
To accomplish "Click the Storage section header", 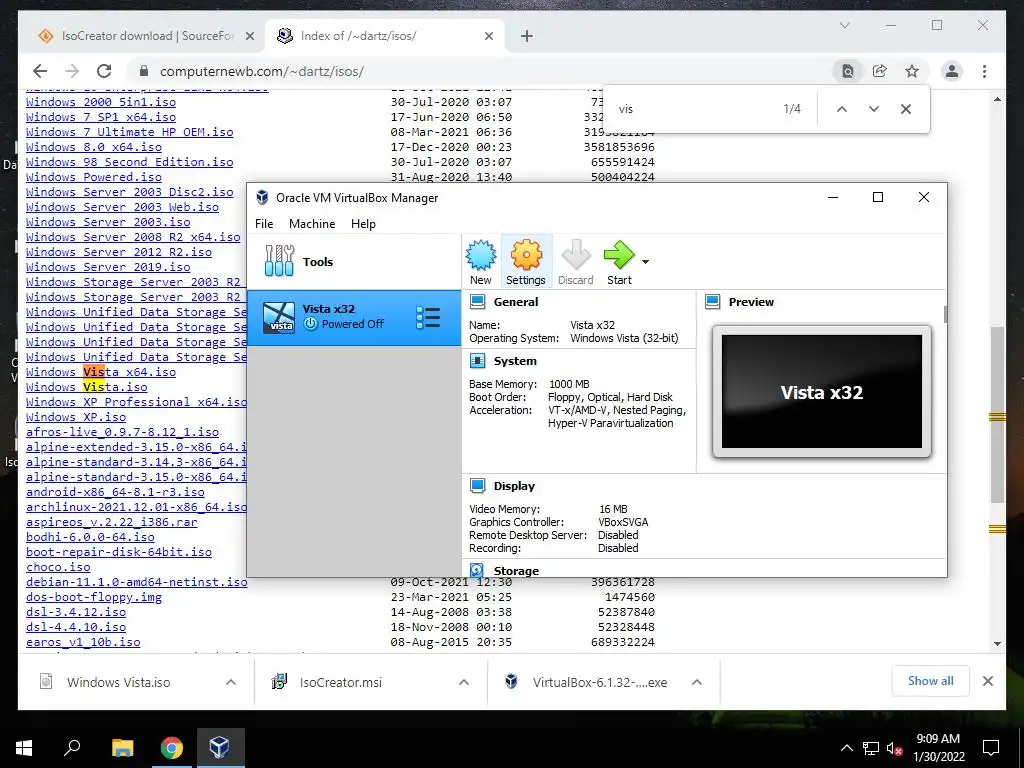I will click(x=516, y=571).
